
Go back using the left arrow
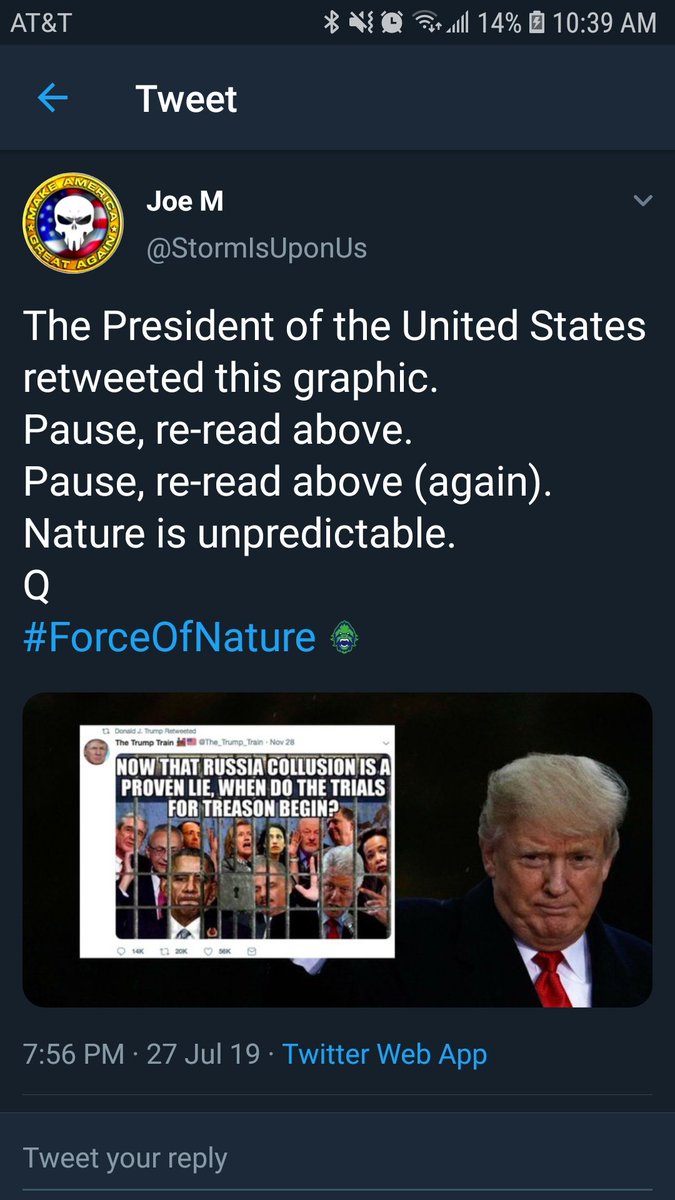52,98
